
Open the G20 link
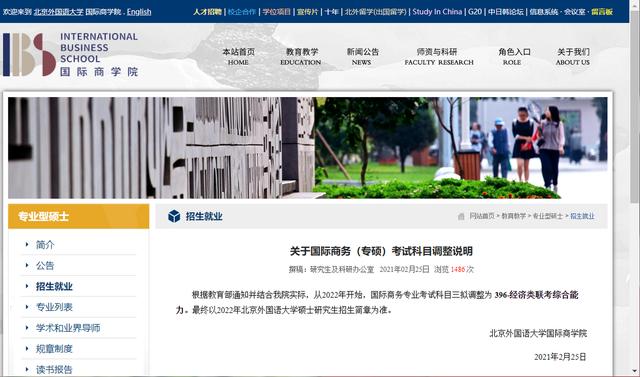point(475,12)
